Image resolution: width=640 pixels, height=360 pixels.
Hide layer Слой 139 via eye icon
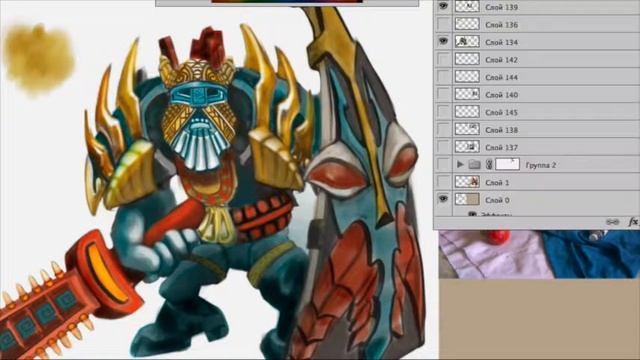443,7
